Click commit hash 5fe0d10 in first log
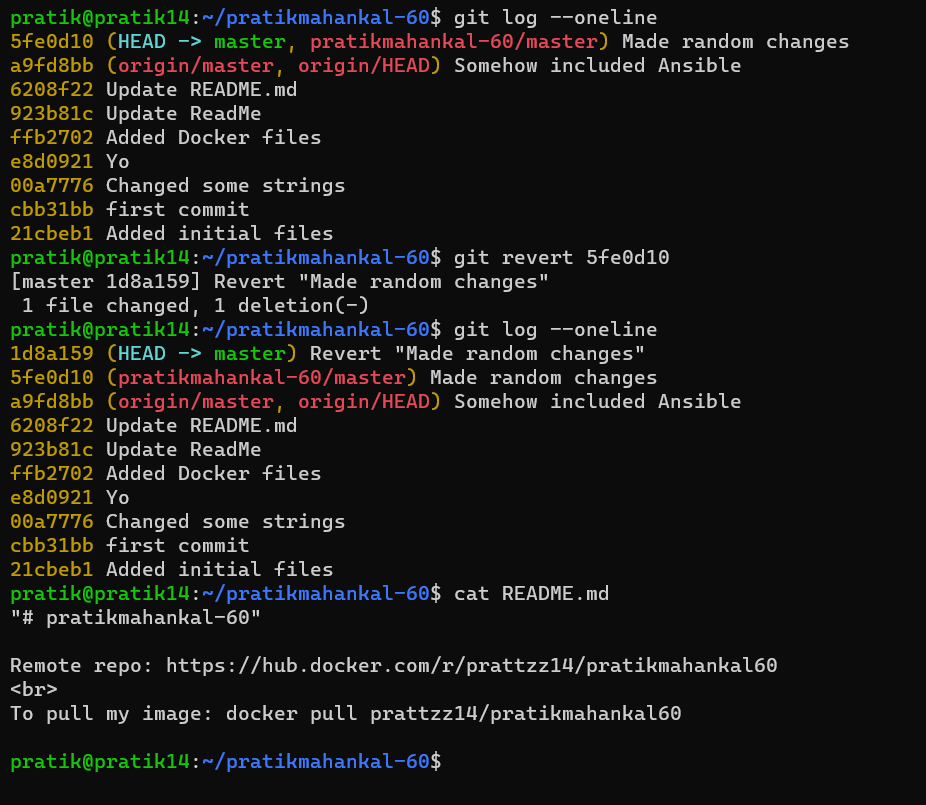926x805 pixels. [x=52, y=41]
